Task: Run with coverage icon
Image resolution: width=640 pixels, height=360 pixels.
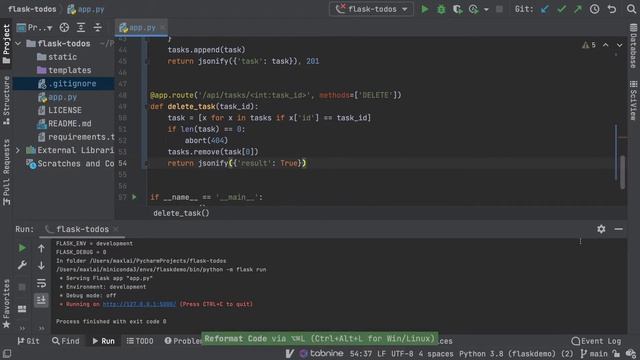Action: click(458, 9)
